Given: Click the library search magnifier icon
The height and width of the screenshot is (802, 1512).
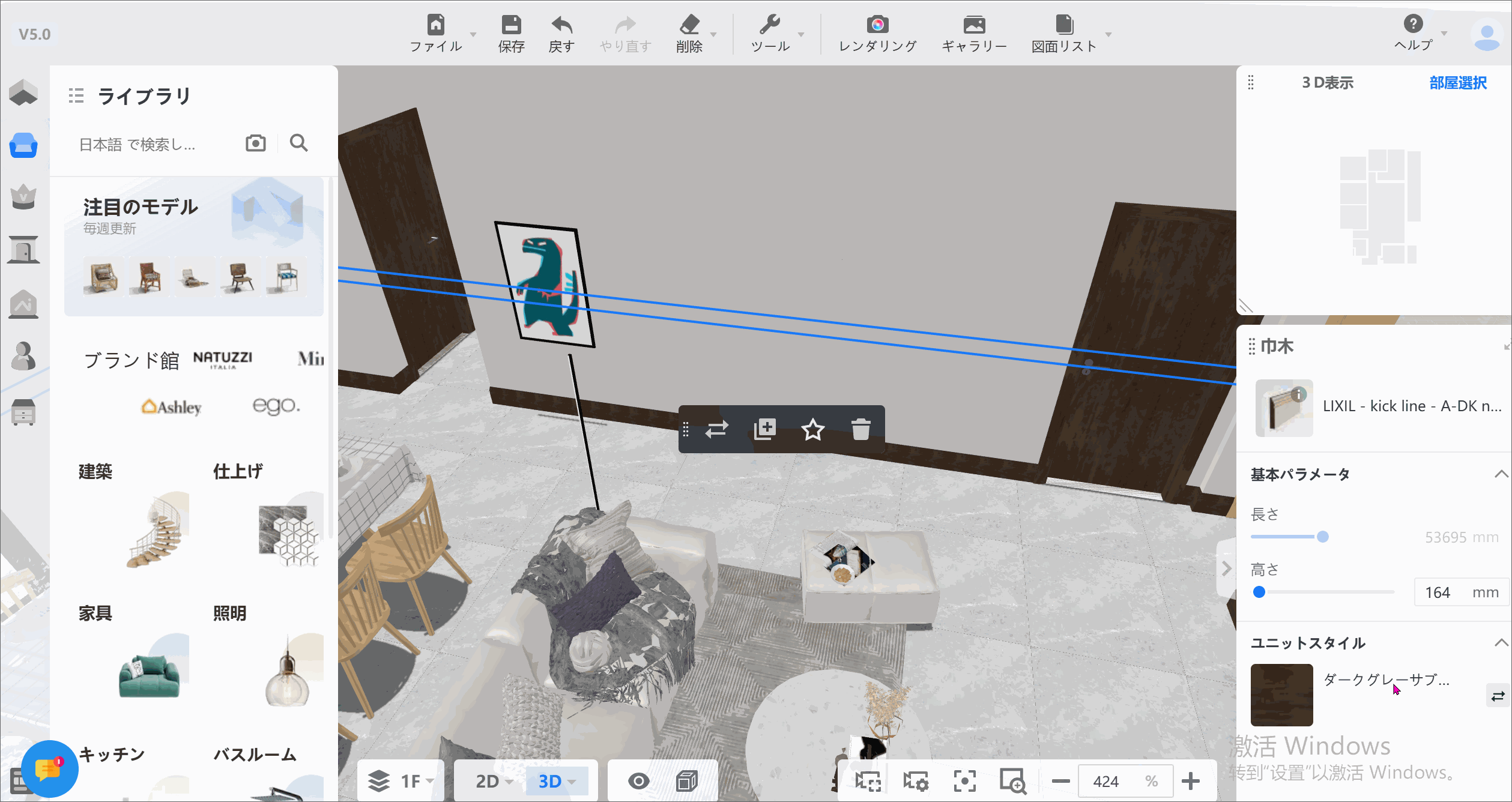Looking at the screenshot, I should [x=298, y=143].
